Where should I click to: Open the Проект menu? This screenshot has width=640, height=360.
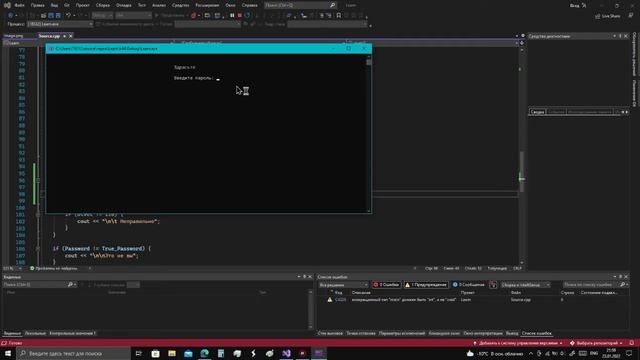coord(82,5)
